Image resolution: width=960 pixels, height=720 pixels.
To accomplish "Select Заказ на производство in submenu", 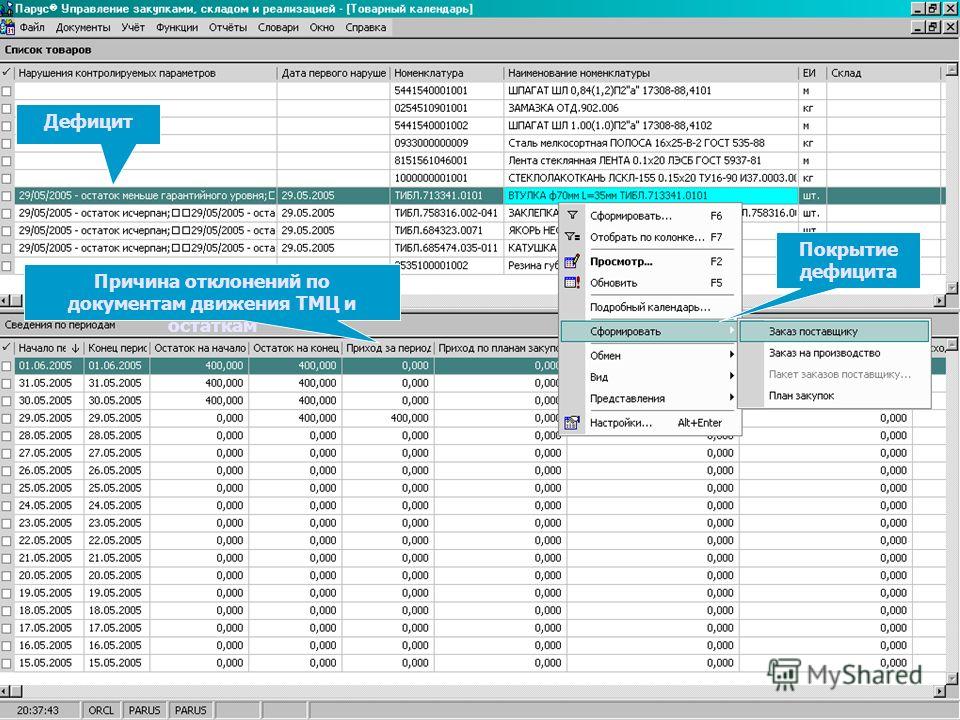I will point(834,353).
